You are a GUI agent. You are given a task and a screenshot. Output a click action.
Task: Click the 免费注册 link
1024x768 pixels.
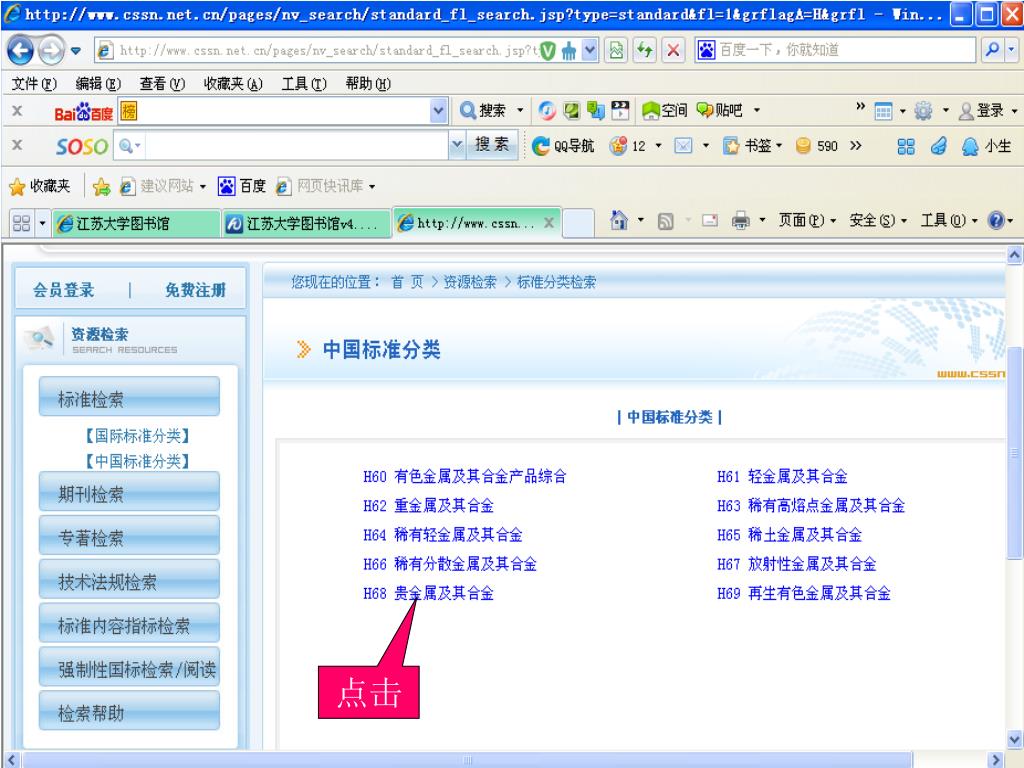click(x=195, y=290)
